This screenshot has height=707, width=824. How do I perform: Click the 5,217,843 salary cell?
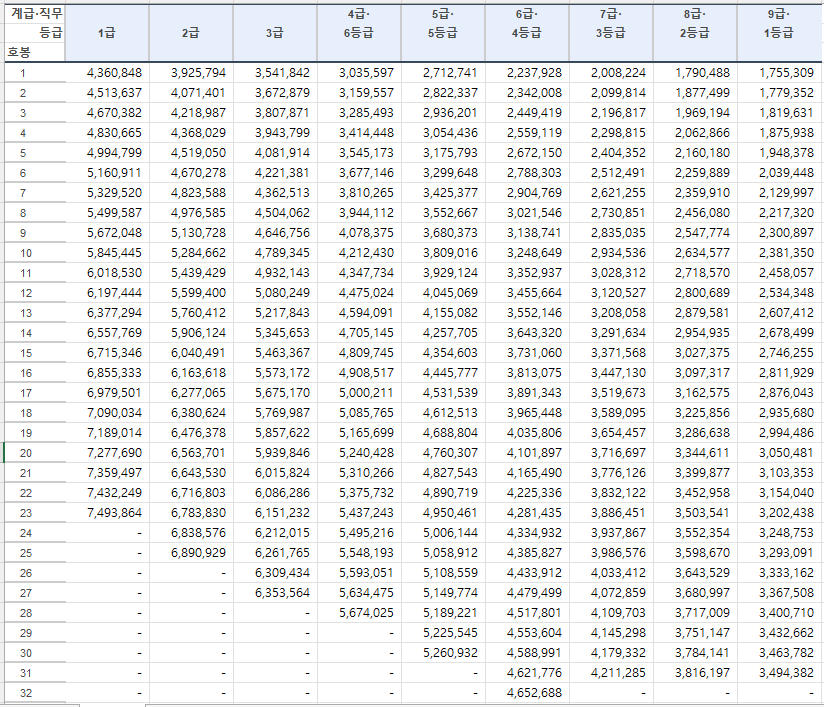(275, 312)
